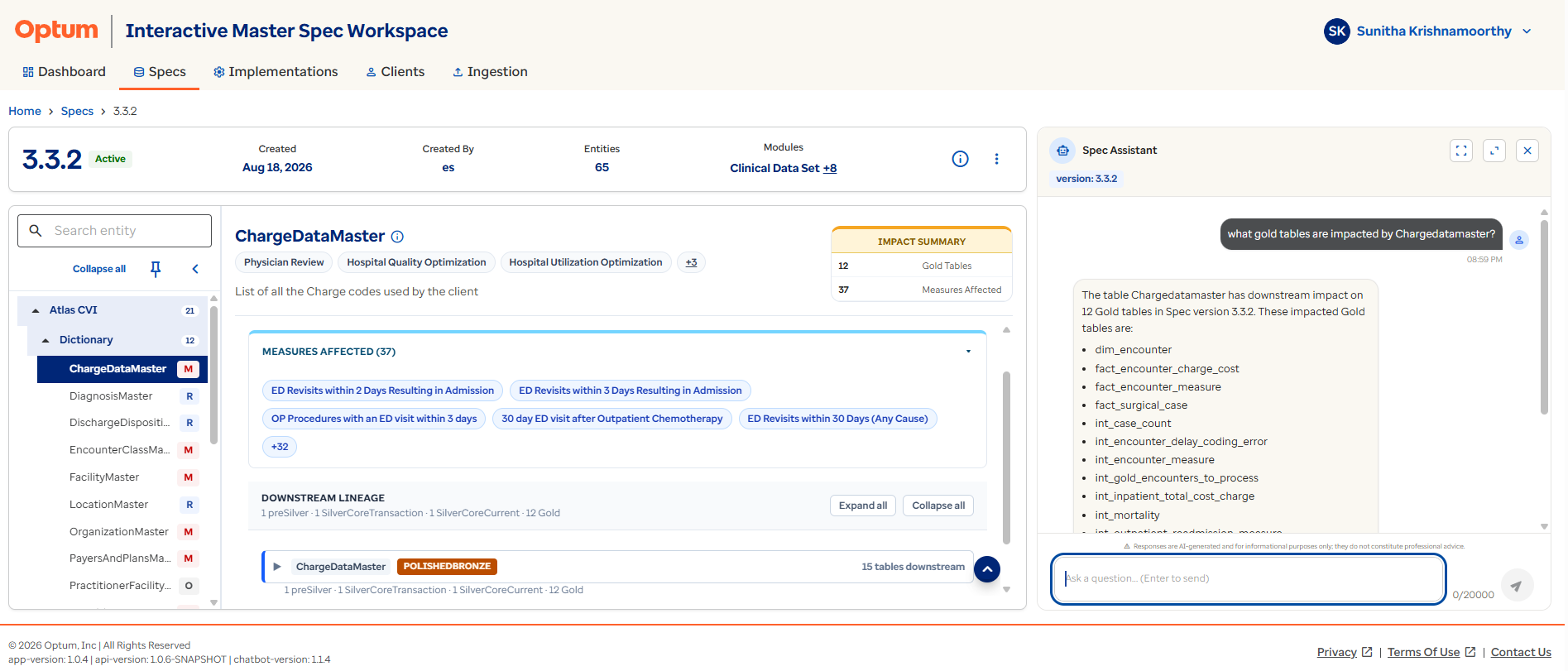Go to the Dashboard tab
1568x671 pixels.
(x=64, y=72)
